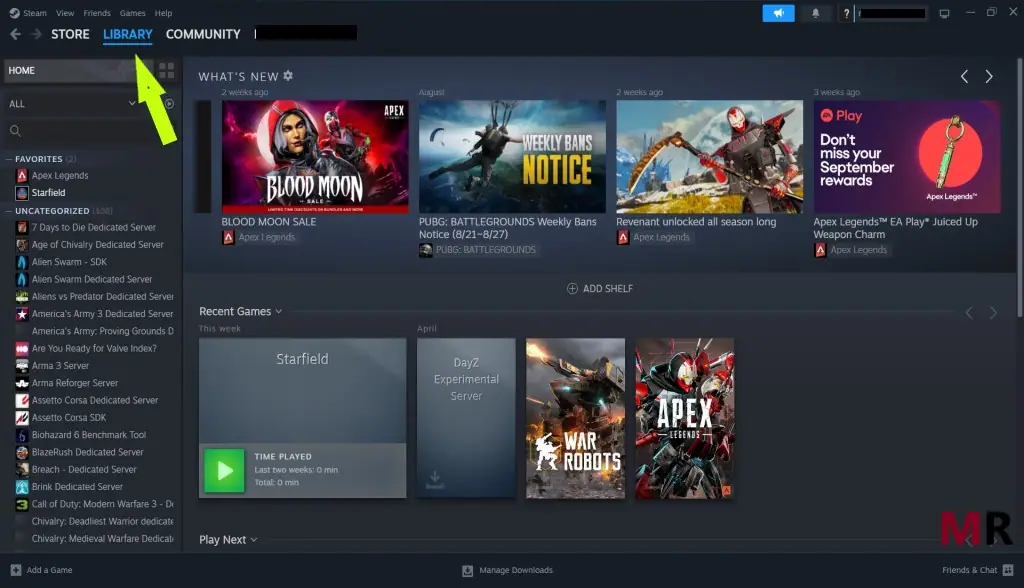The image size is (1024, 588).
Task: Open the PUBG Weekly Bans Notice thumbnail
Action: 513,156
